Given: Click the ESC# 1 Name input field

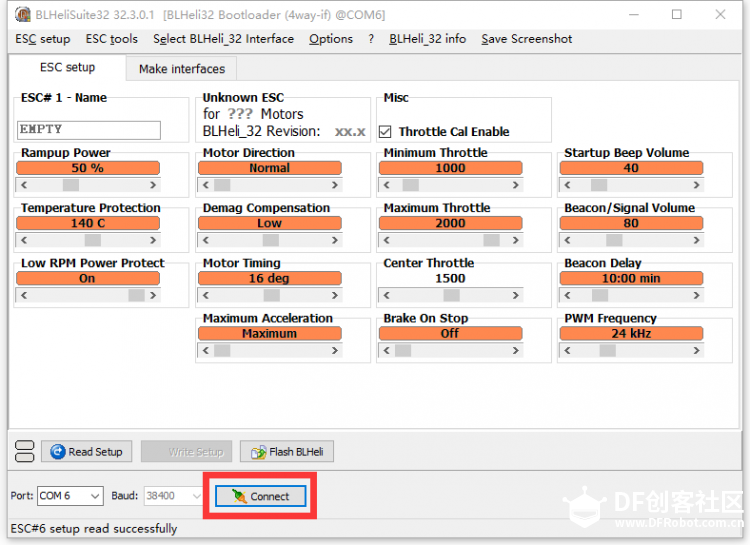Looking at the screenshot, I should (89, 130).
